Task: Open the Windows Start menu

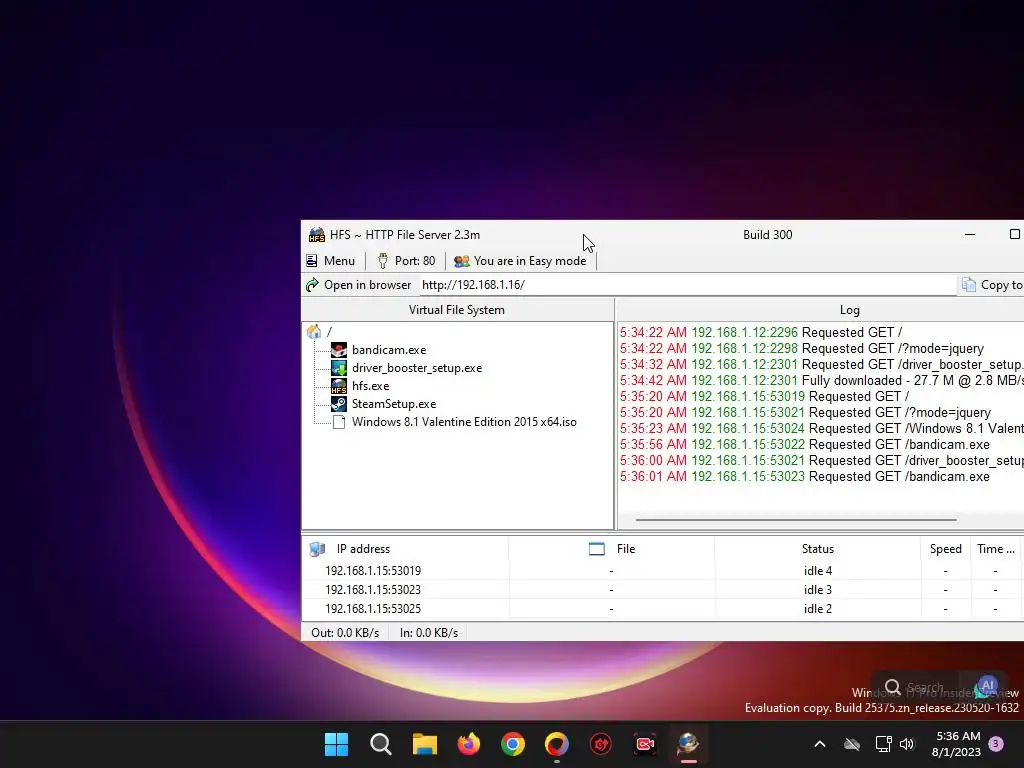Action: (x=336, y=744)
